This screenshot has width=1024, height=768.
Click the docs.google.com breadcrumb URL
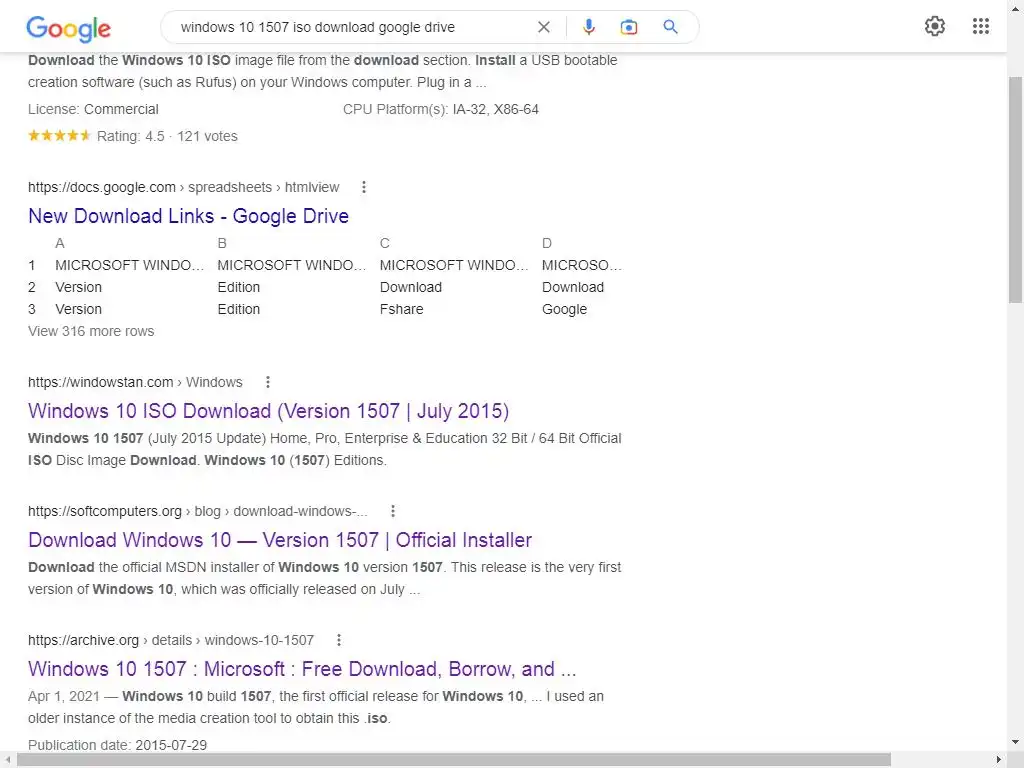pos(184,187)
